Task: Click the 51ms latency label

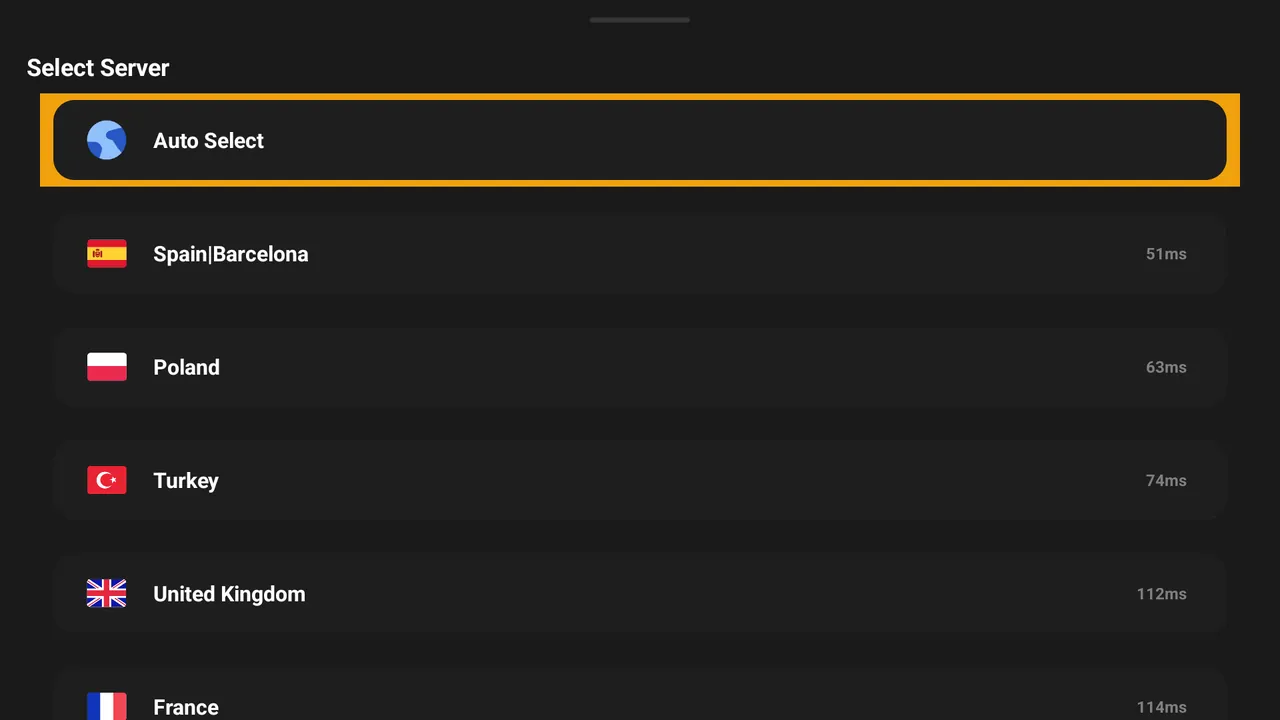Action: 1166,254
